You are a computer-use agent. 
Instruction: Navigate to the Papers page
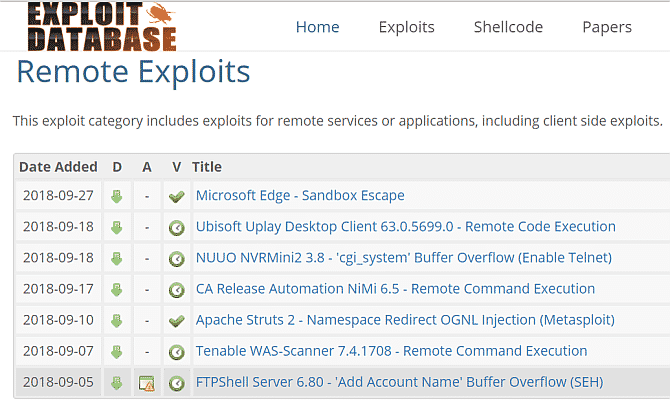tap(607, 27)
